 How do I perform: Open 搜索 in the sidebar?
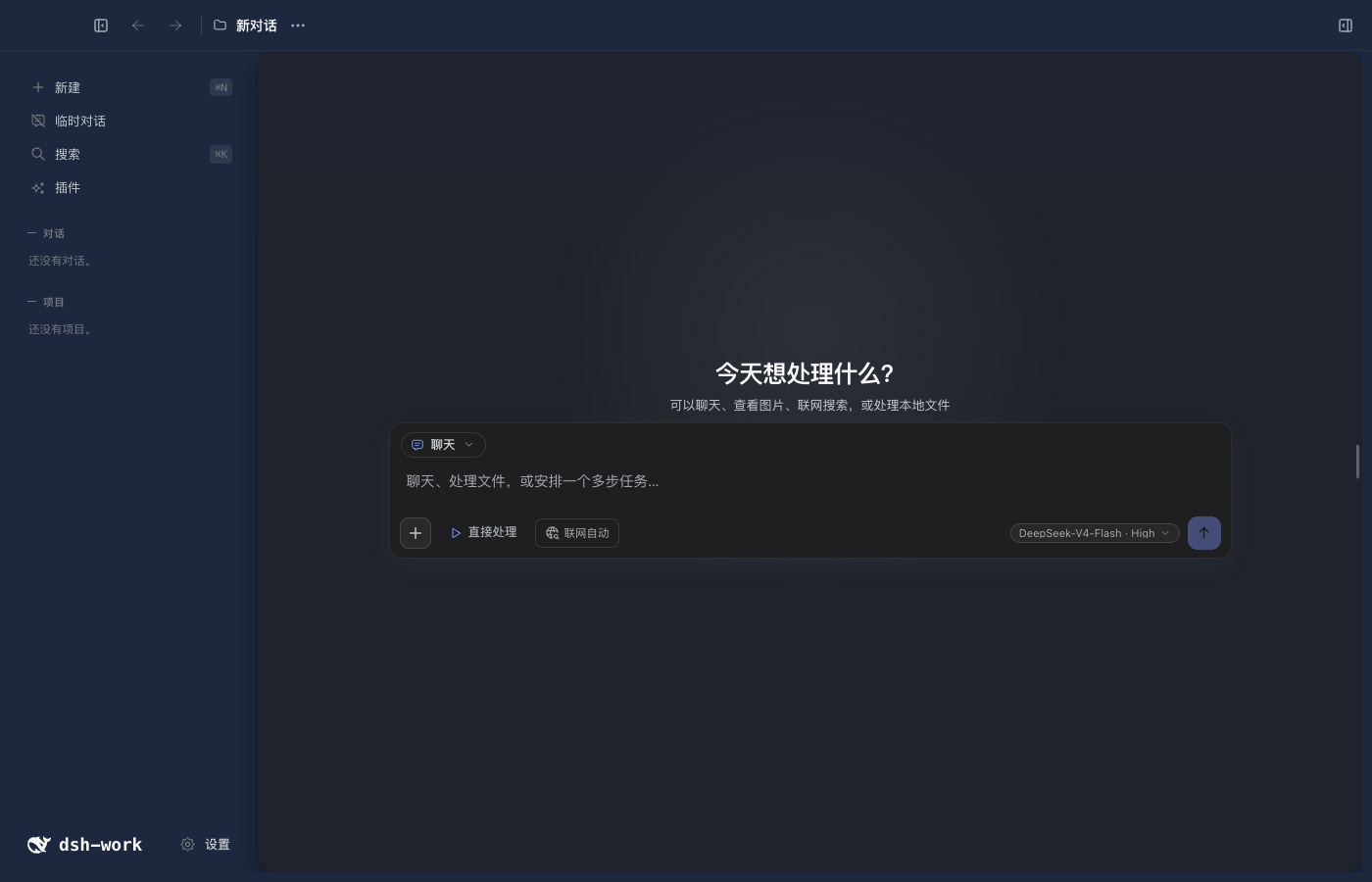[130, 154]
